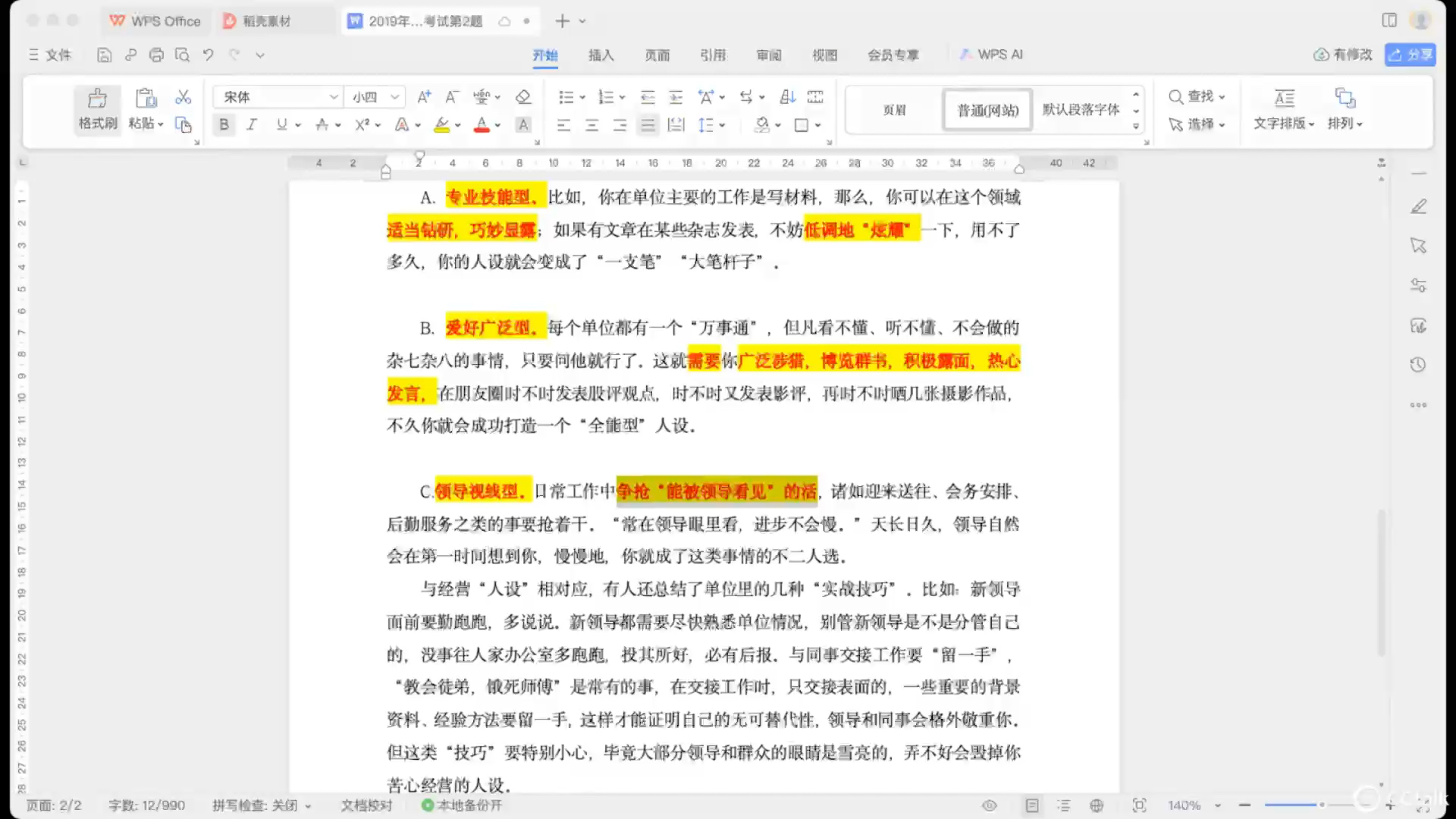This screenshot has width=1456, height=819.
Task: Click the print icon in quick toolbar
Action: [x=156, y=55]
